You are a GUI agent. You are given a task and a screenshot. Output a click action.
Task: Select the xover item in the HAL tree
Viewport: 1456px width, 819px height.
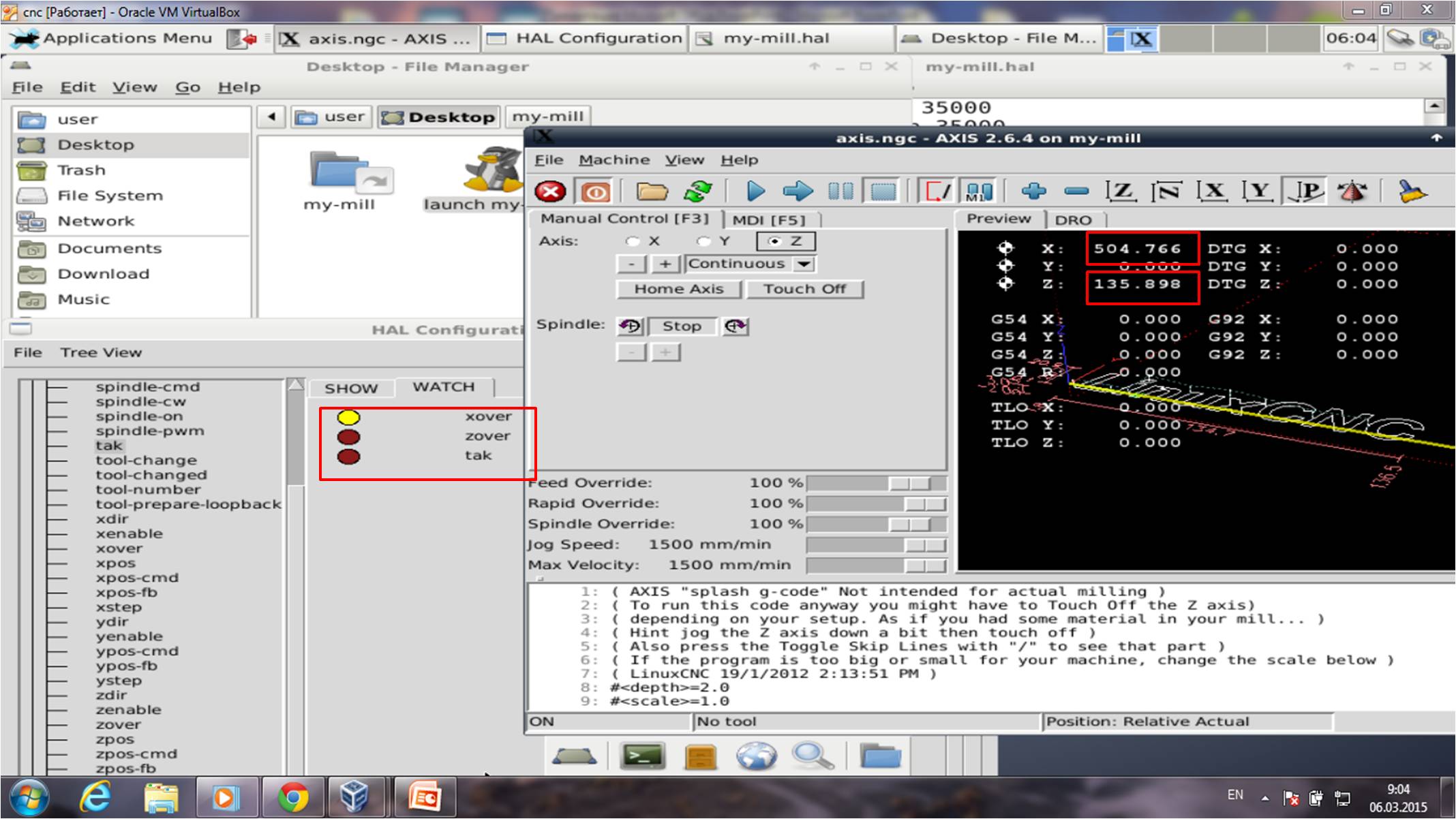pyautogui.click(x=119, y=548)
